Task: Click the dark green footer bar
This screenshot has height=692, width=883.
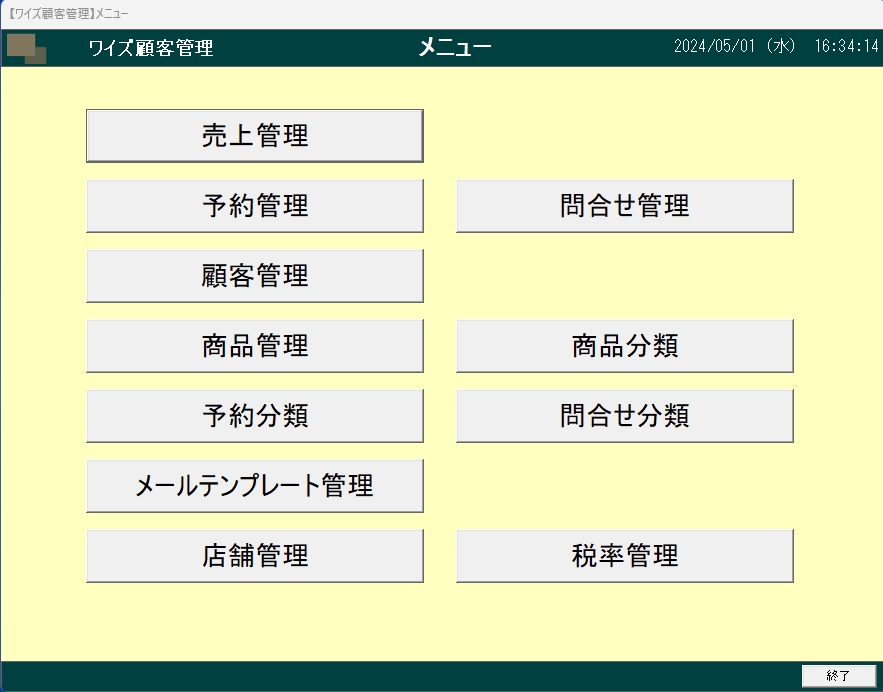Action: tap(400, 676)
